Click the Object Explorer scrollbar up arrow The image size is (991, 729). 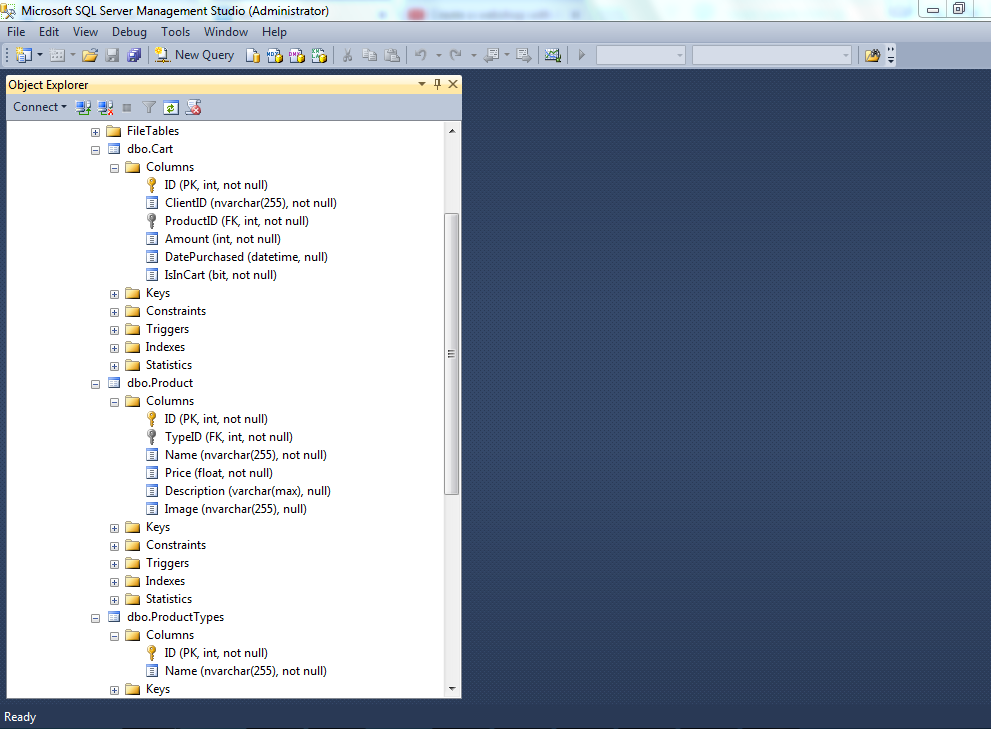[452, 131]
